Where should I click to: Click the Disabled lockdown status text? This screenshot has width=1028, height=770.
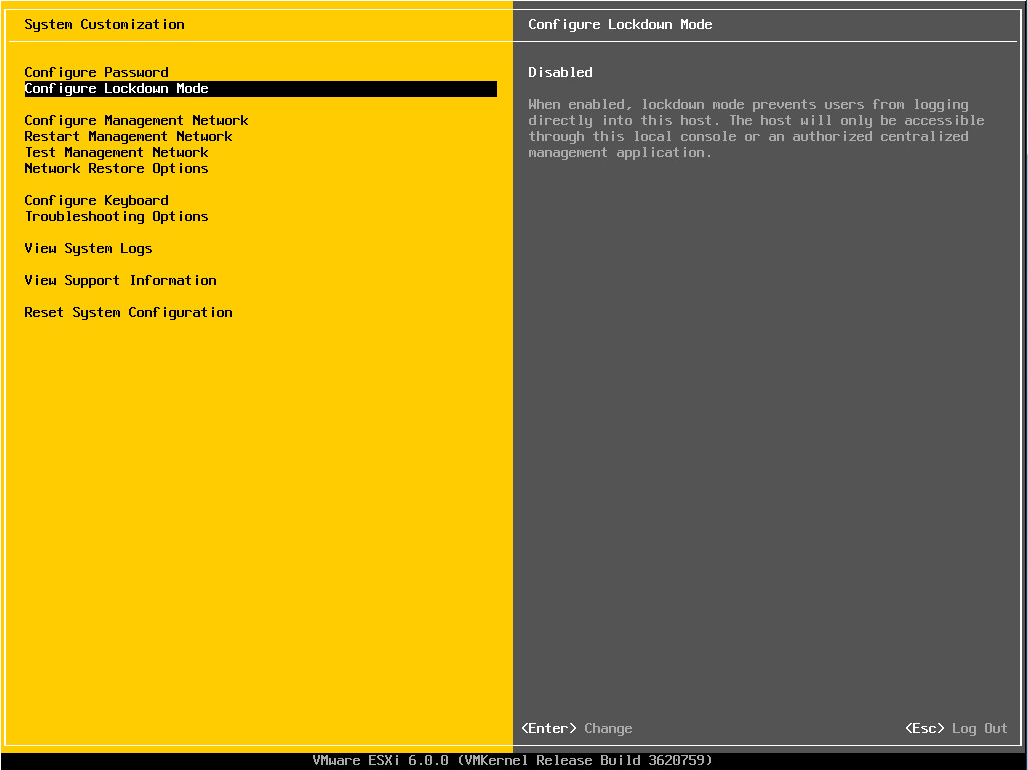(560, 72)
